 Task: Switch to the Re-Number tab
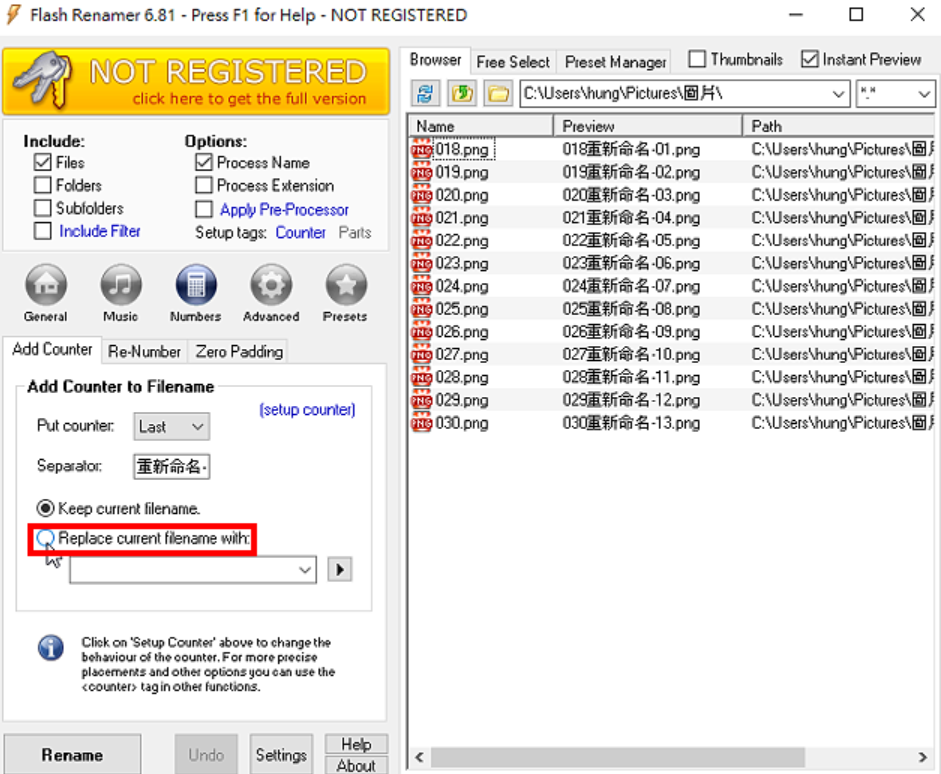click(145, 352)
